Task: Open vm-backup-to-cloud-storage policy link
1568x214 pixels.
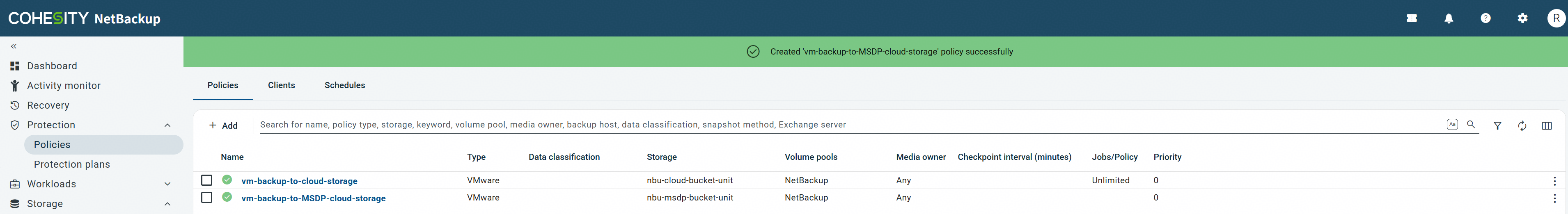Action: point(300,180)
